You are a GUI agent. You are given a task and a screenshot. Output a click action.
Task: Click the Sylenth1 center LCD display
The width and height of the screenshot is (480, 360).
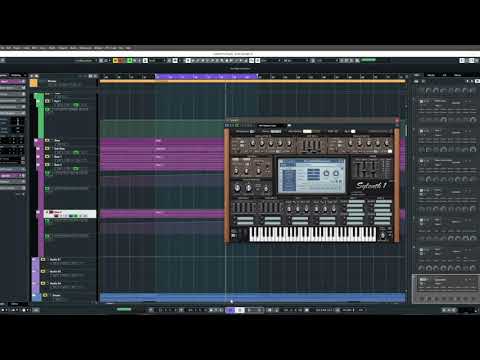[x=312, y=175]
